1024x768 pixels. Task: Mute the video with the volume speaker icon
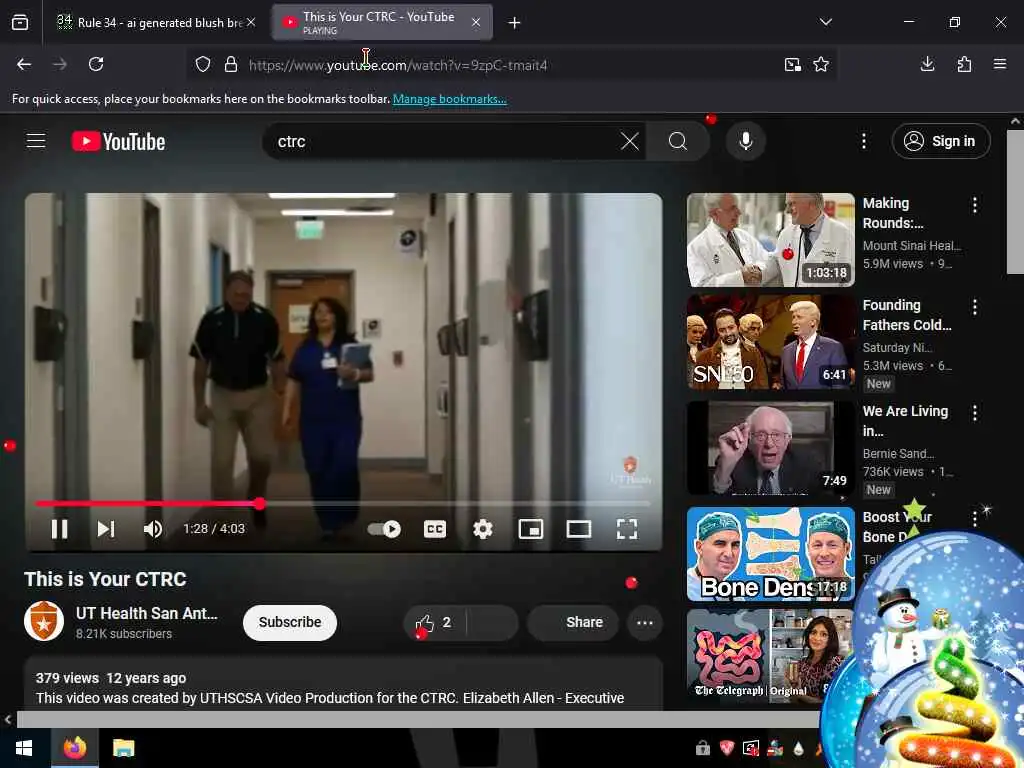tap(153, 529)
